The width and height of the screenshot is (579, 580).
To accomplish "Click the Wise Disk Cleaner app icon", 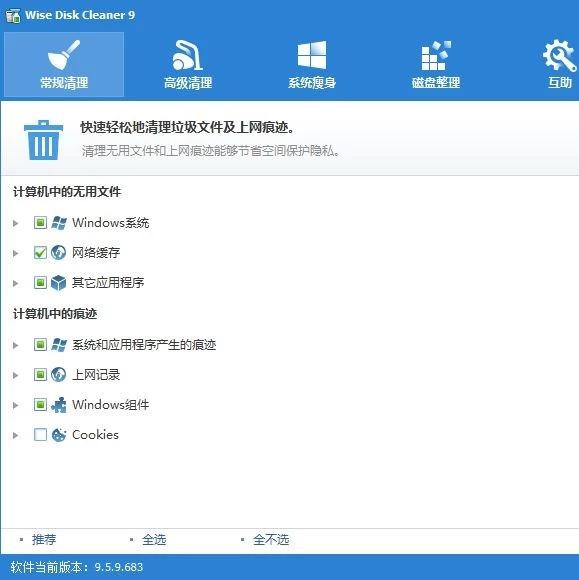I will click(13, 15).
